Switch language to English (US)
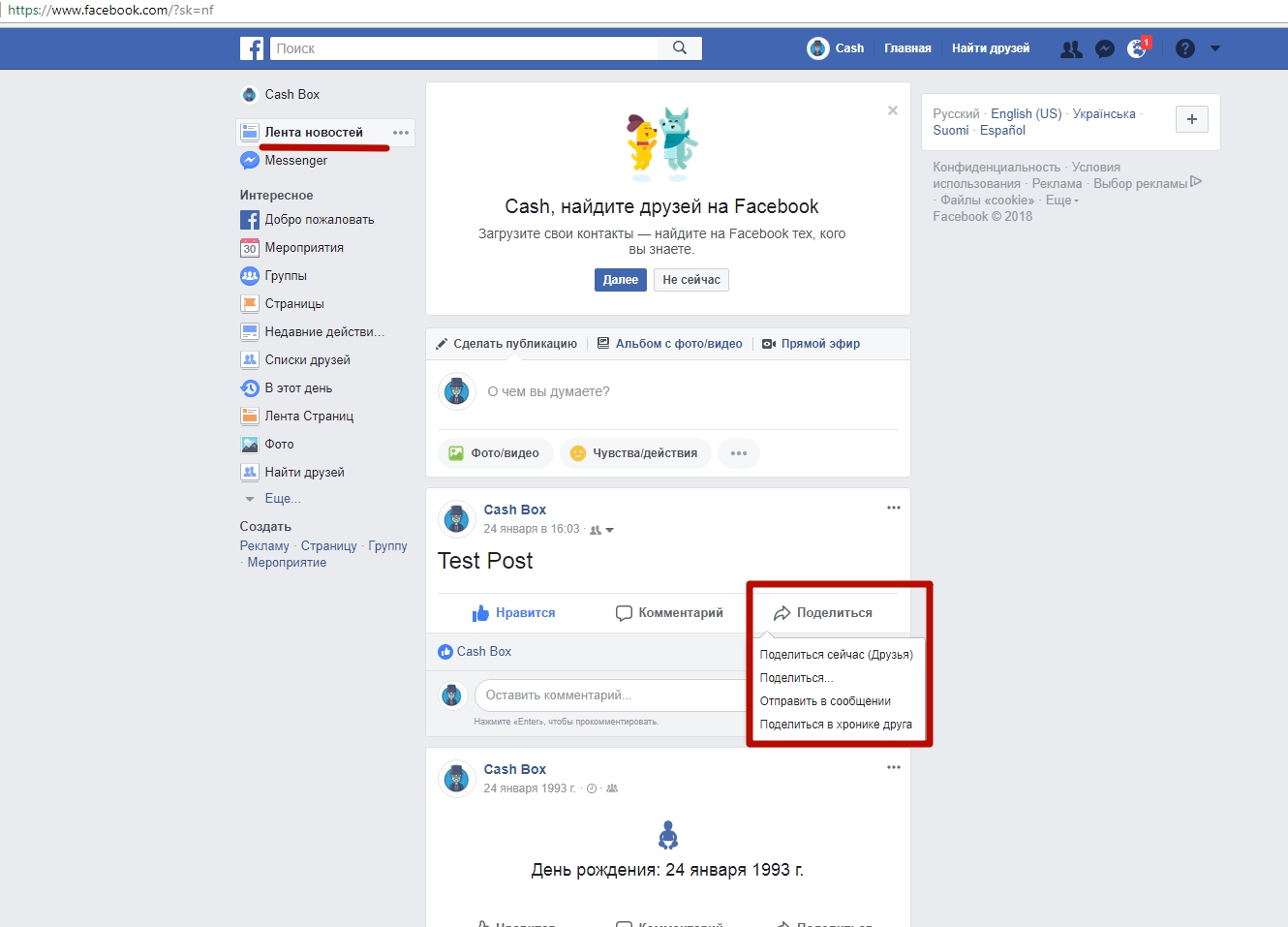The width and height of the screenshot is (1288, 927). tap(1026, 114)
